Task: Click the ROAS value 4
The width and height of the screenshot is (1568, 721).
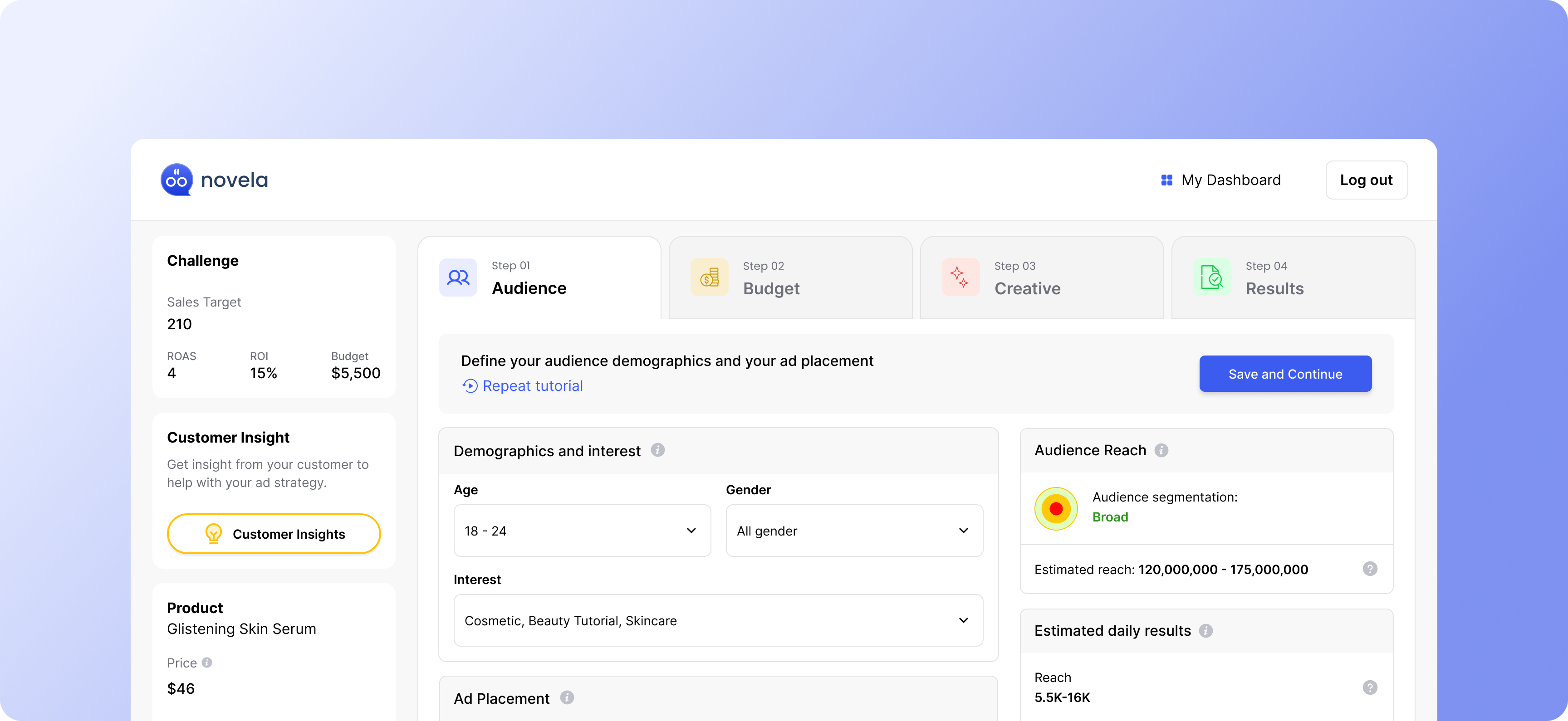Action: 171,373
